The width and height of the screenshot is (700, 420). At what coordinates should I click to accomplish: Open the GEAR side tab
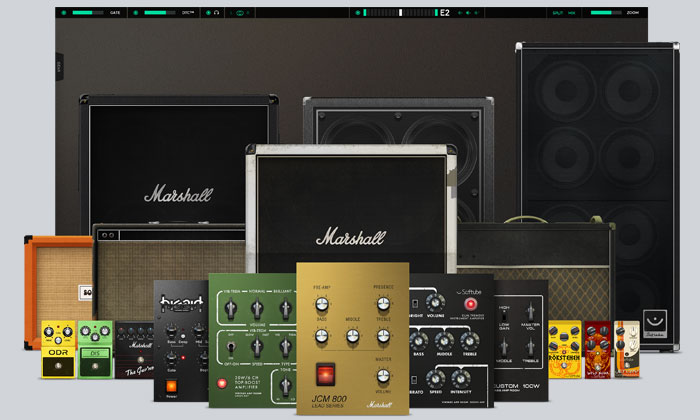(x=59, y=67)
